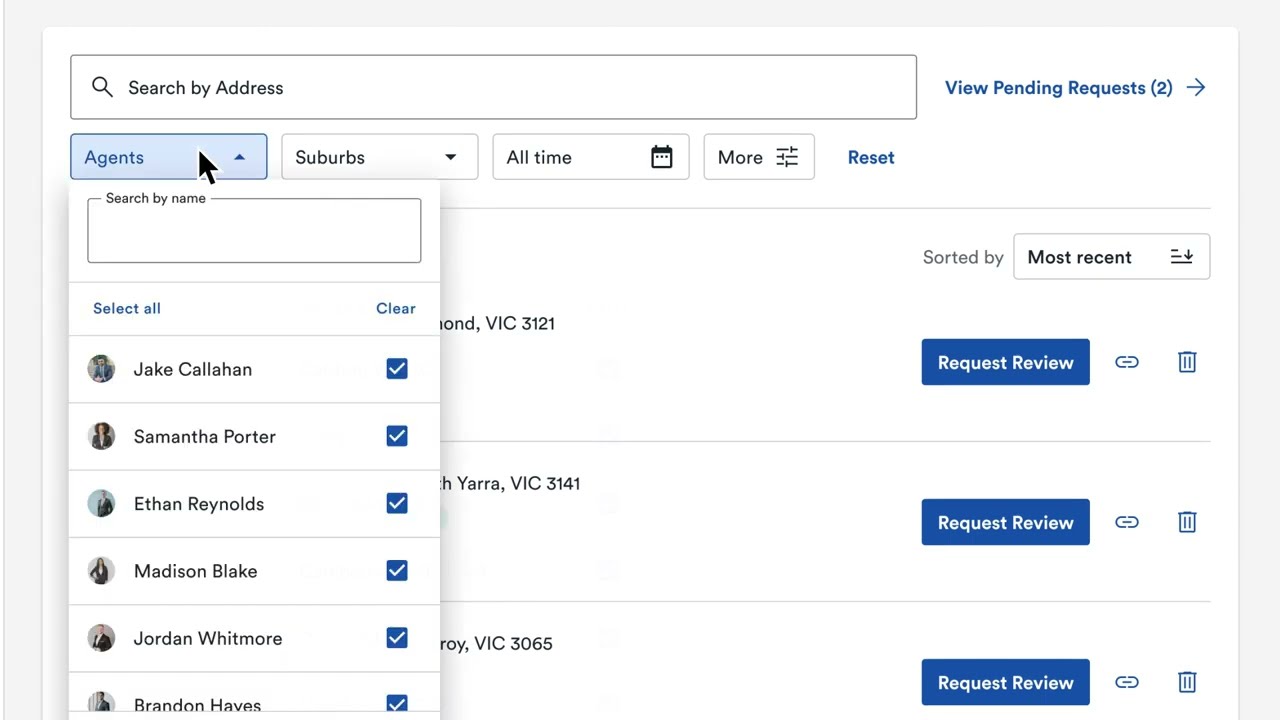
Task: Uncheck the Jordan Whitmore checkbox
Action: [397, 638]
